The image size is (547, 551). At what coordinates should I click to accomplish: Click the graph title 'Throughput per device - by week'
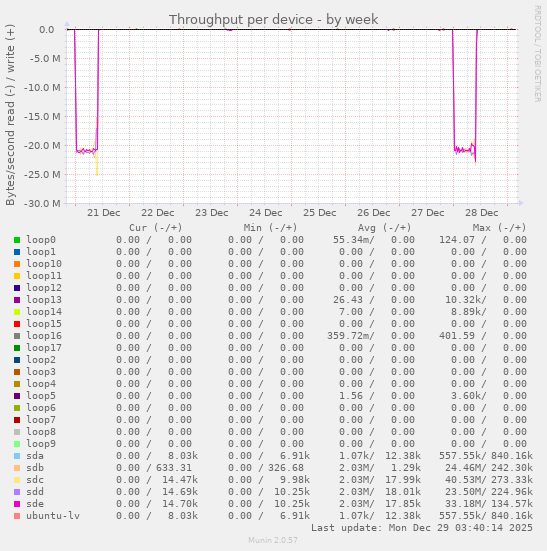(273, 20)
